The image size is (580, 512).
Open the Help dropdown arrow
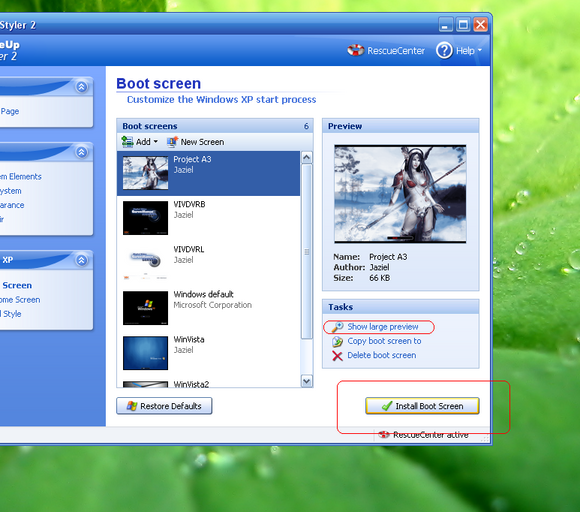480,50
